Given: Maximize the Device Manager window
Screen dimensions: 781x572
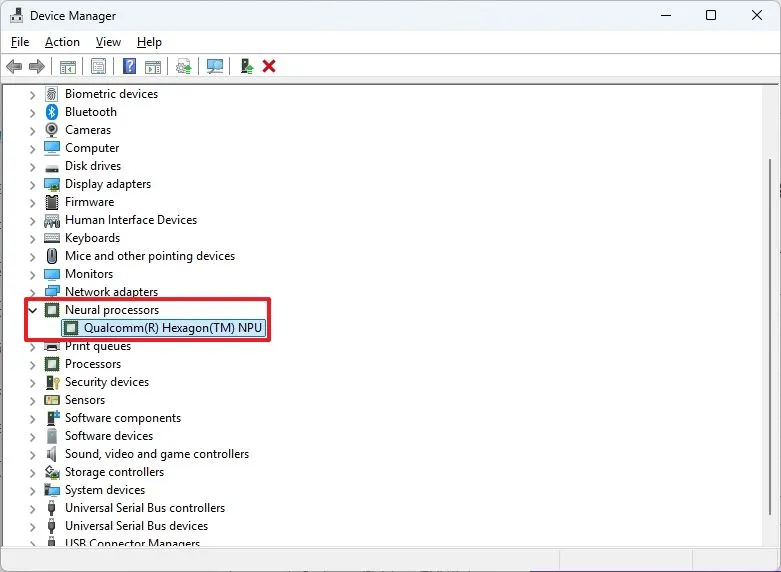Looking at the screenshot, I should (711, 15).
